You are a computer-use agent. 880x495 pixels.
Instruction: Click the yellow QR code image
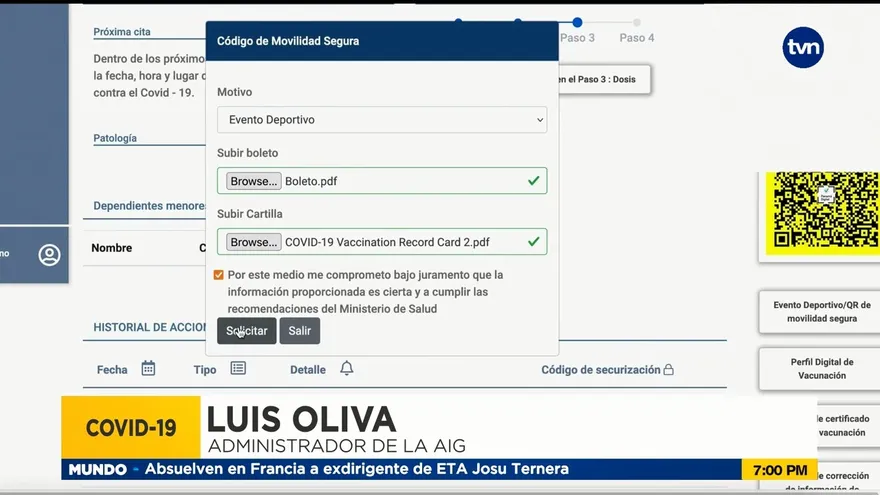pos(823,213)
